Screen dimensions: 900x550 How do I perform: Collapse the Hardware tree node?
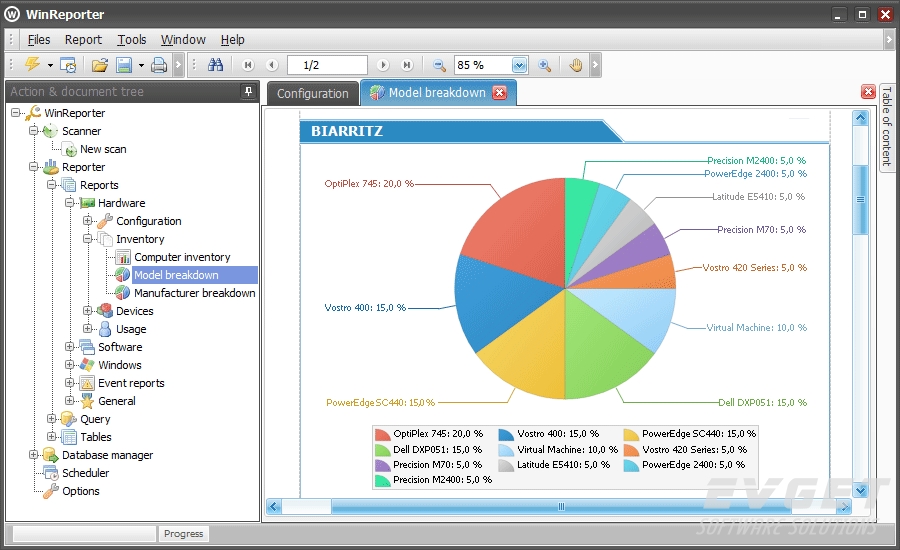point(69,202)
